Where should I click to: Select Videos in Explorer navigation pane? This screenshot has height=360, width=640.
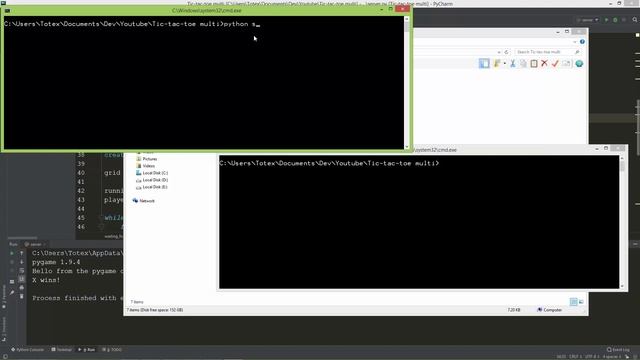(x=145, y=166)
